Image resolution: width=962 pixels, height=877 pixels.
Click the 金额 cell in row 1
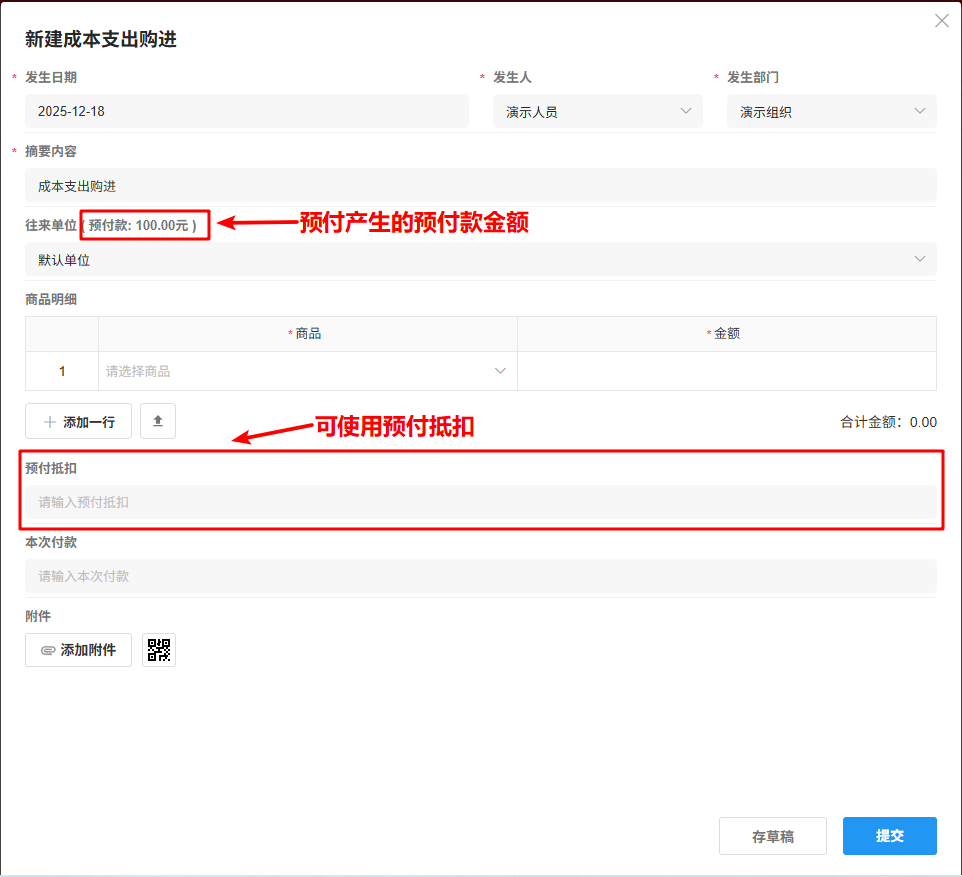(x=726, y=370)
